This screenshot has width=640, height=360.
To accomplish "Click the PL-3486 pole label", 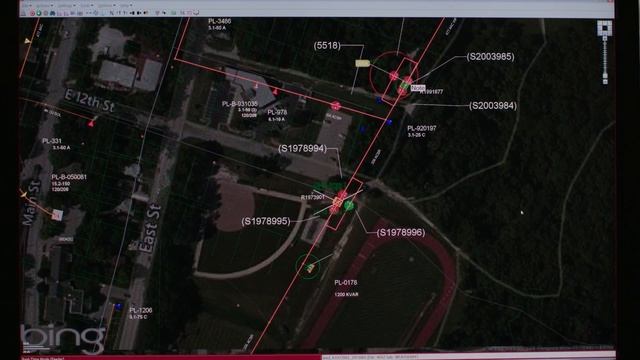I will click(x=220, y=21).
